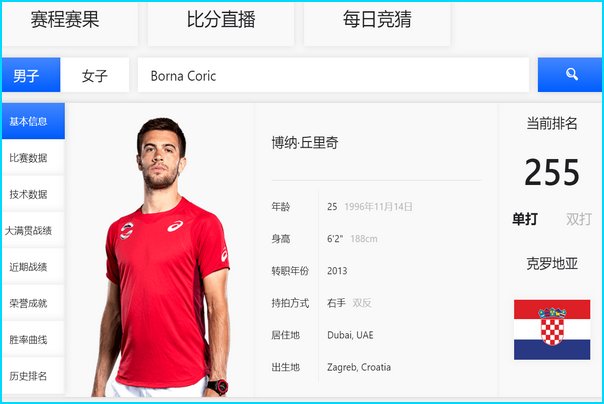Select the 男子 men's toggle

click(x=31, y=75)
